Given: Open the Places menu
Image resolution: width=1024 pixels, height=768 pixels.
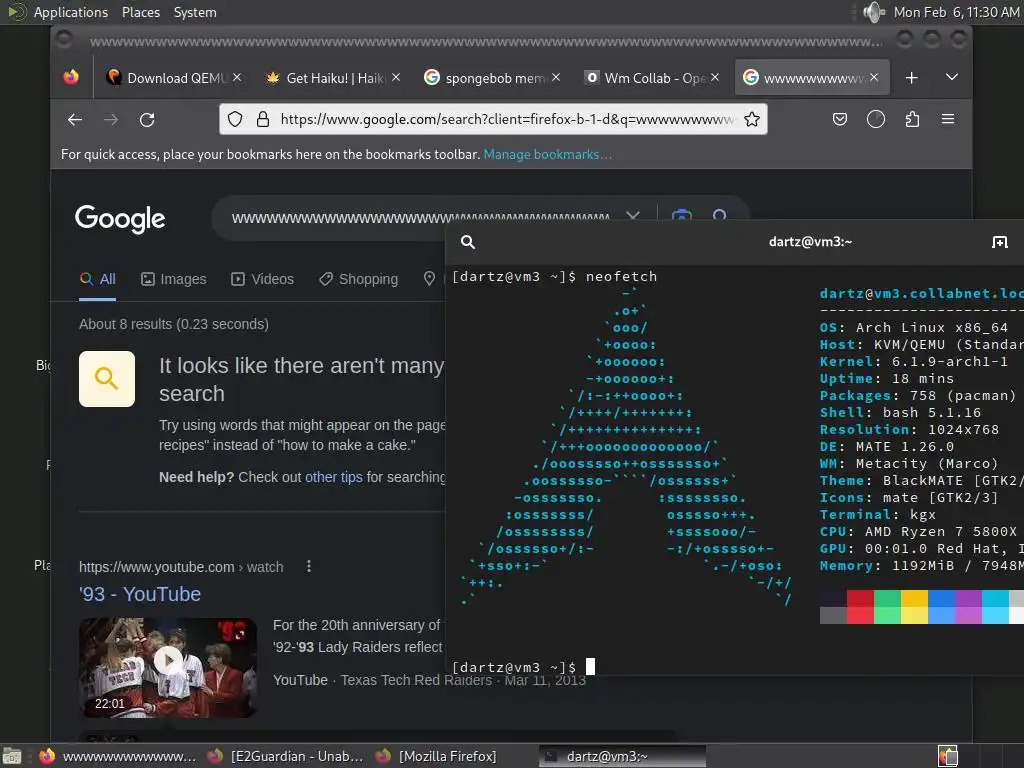Looking at the screenshot, I should point(140,12).
